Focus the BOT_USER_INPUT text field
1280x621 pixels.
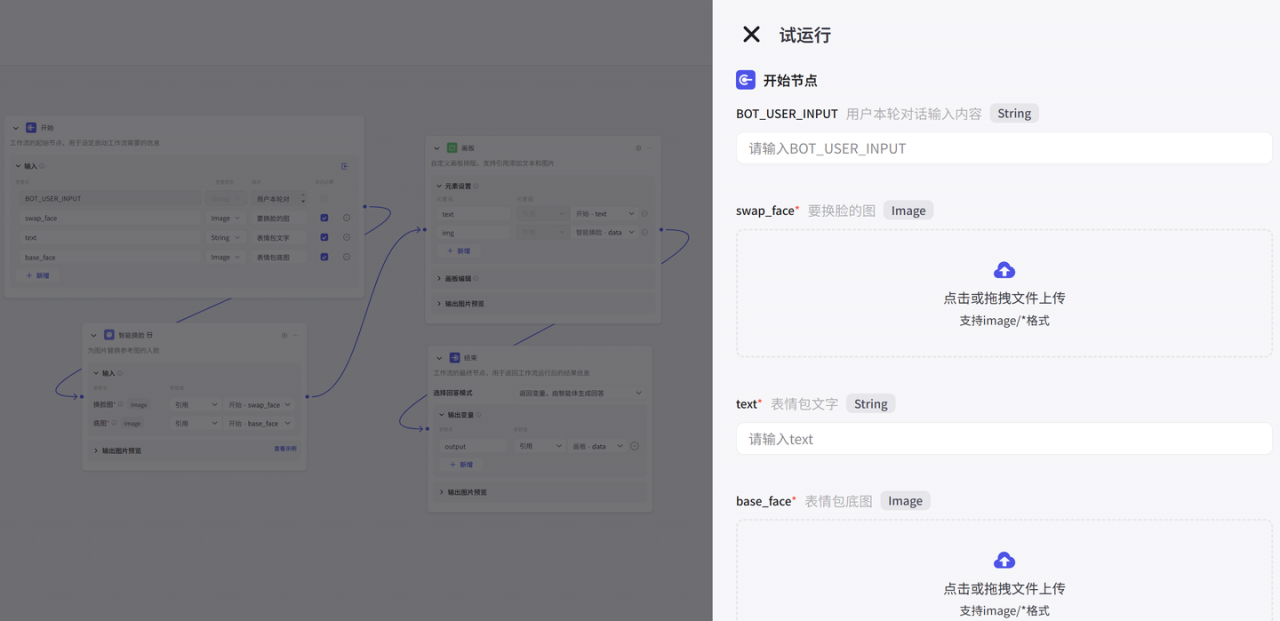click(1004, 148)
